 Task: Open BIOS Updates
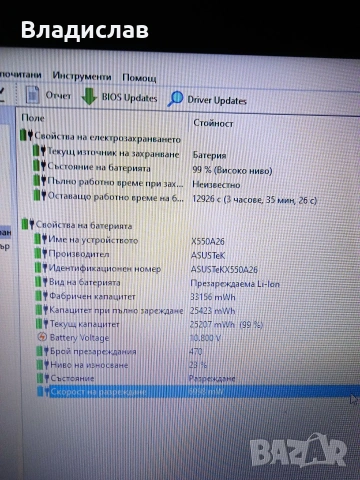129,98
